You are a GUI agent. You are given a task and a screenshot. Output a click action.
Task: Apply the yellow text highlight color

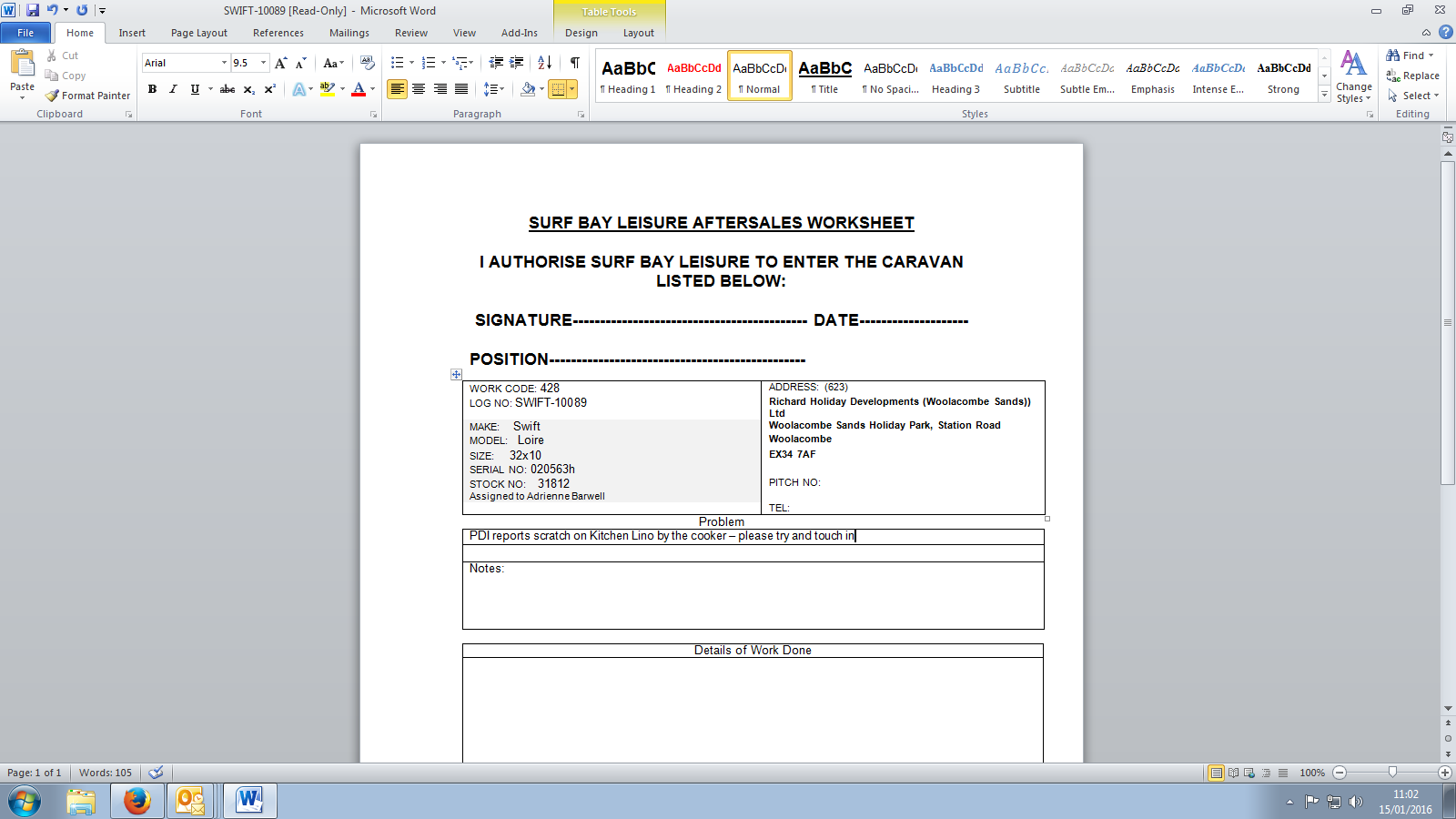coord(328,89)
